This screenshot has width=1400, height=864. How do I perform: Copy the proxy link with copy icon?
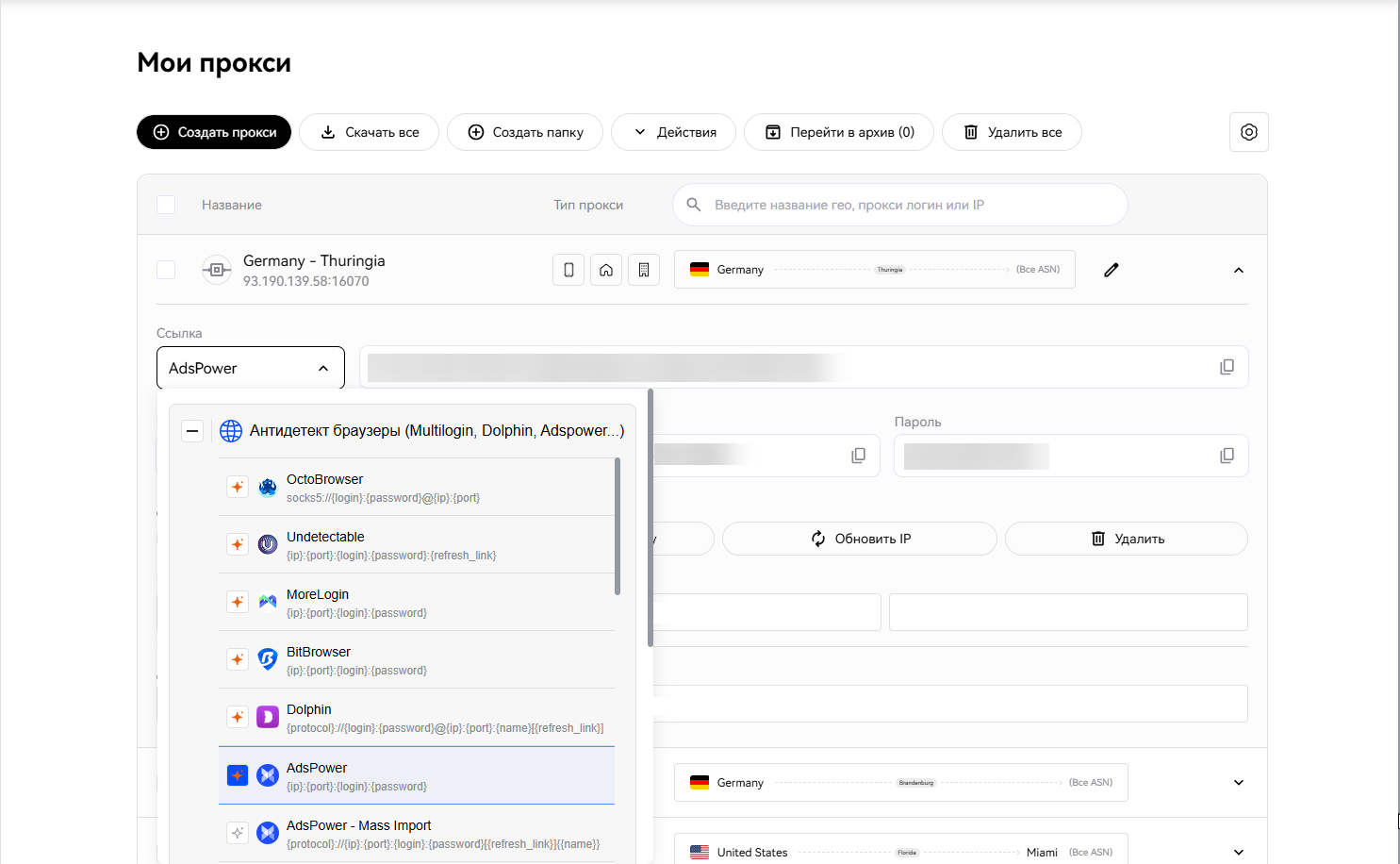1227,367
